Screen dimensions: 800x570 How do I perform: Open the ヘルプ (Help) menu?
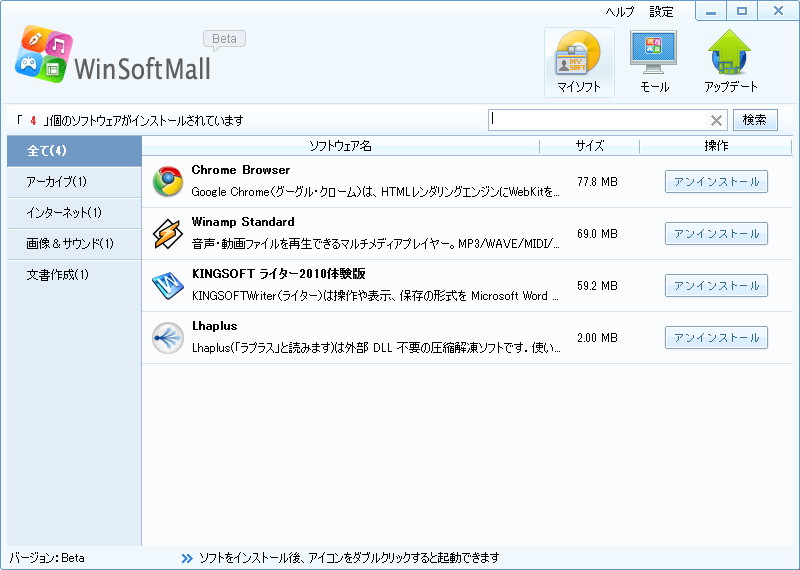(620, 12)
